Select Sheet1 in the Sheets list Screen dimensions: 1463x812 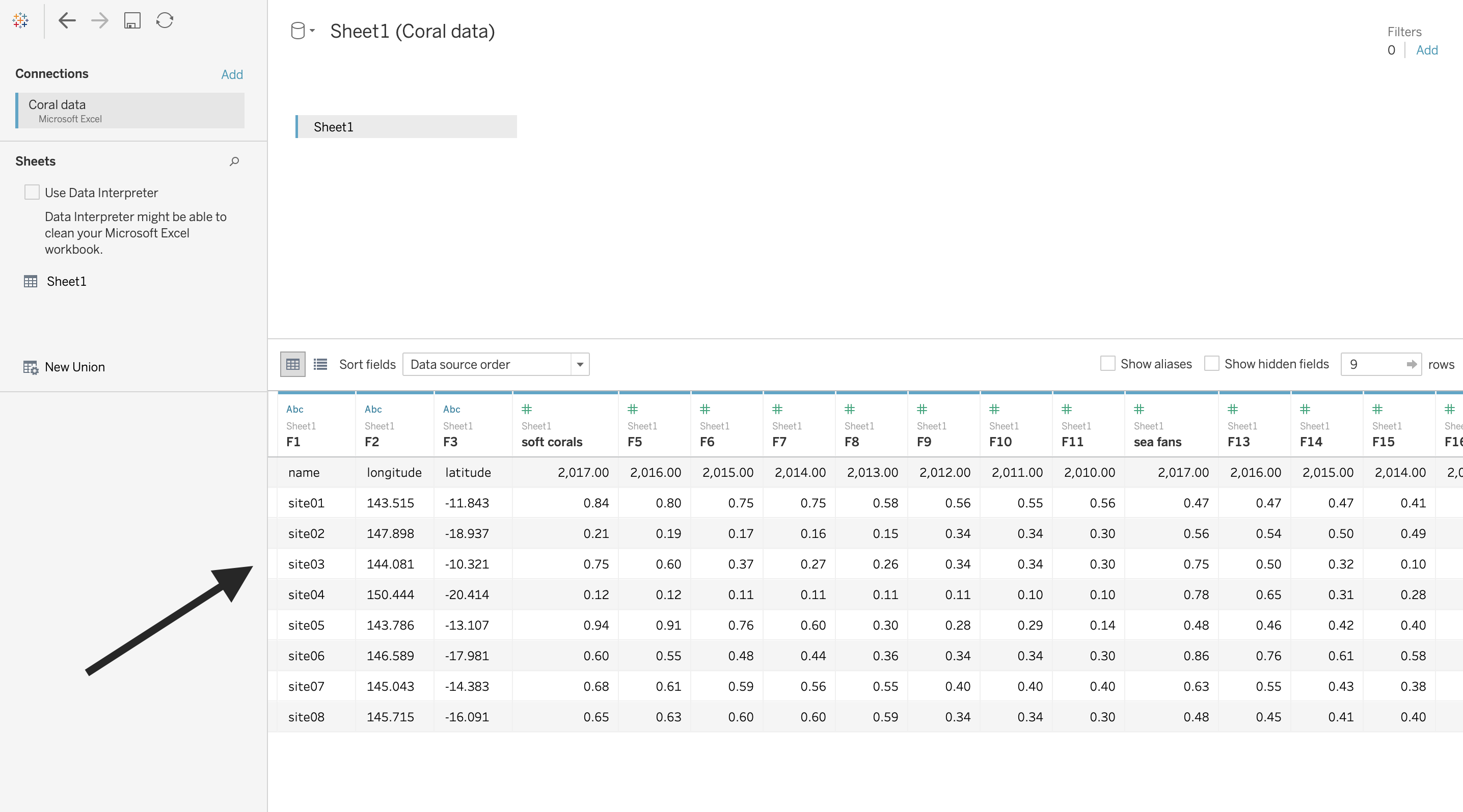(x=66, y=281)
